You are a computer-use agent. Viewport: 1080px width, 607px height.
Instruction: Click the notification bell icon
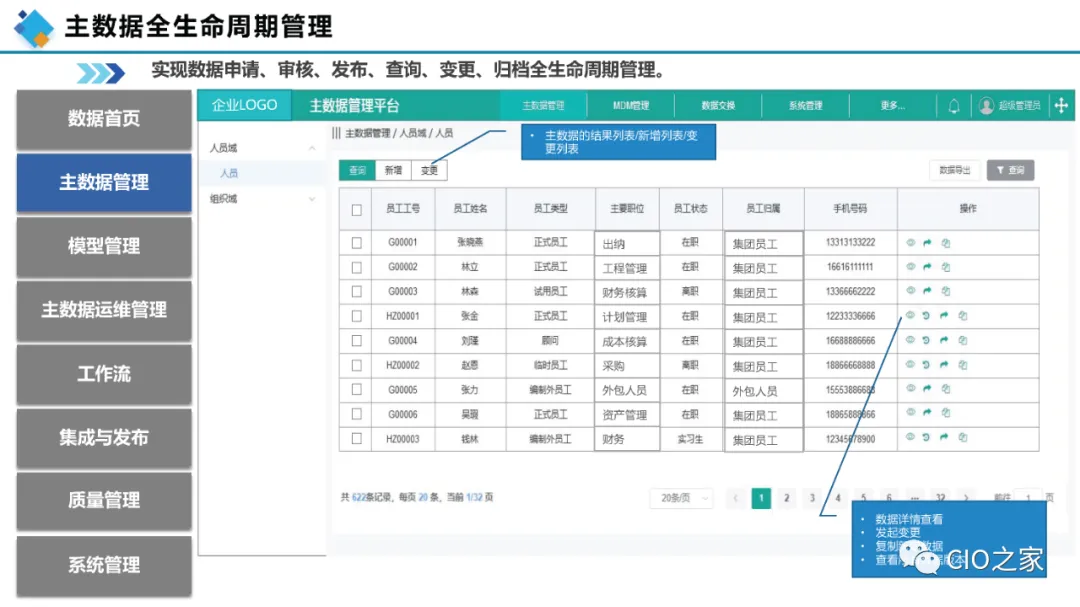click(x=954, y=106)
